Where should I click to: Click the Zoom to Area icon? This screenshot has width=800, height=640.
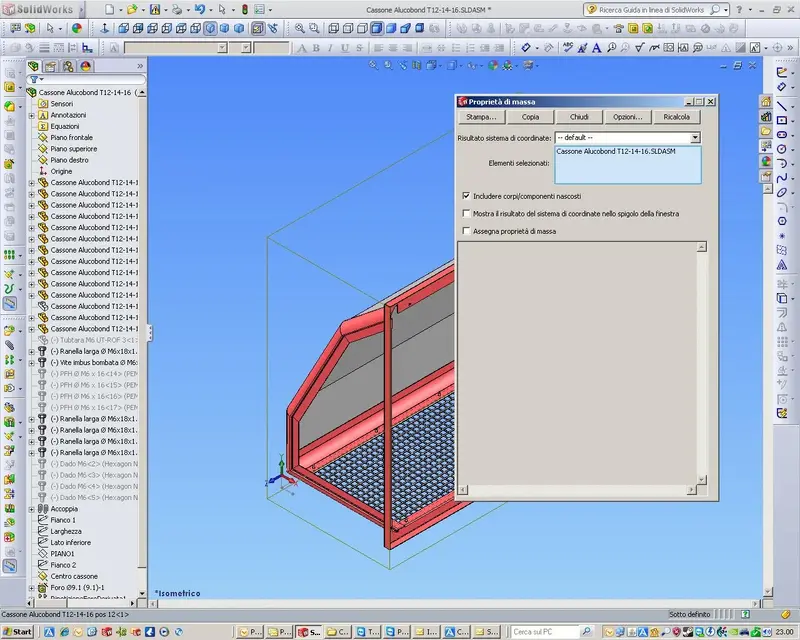click(x=314, y=29)
